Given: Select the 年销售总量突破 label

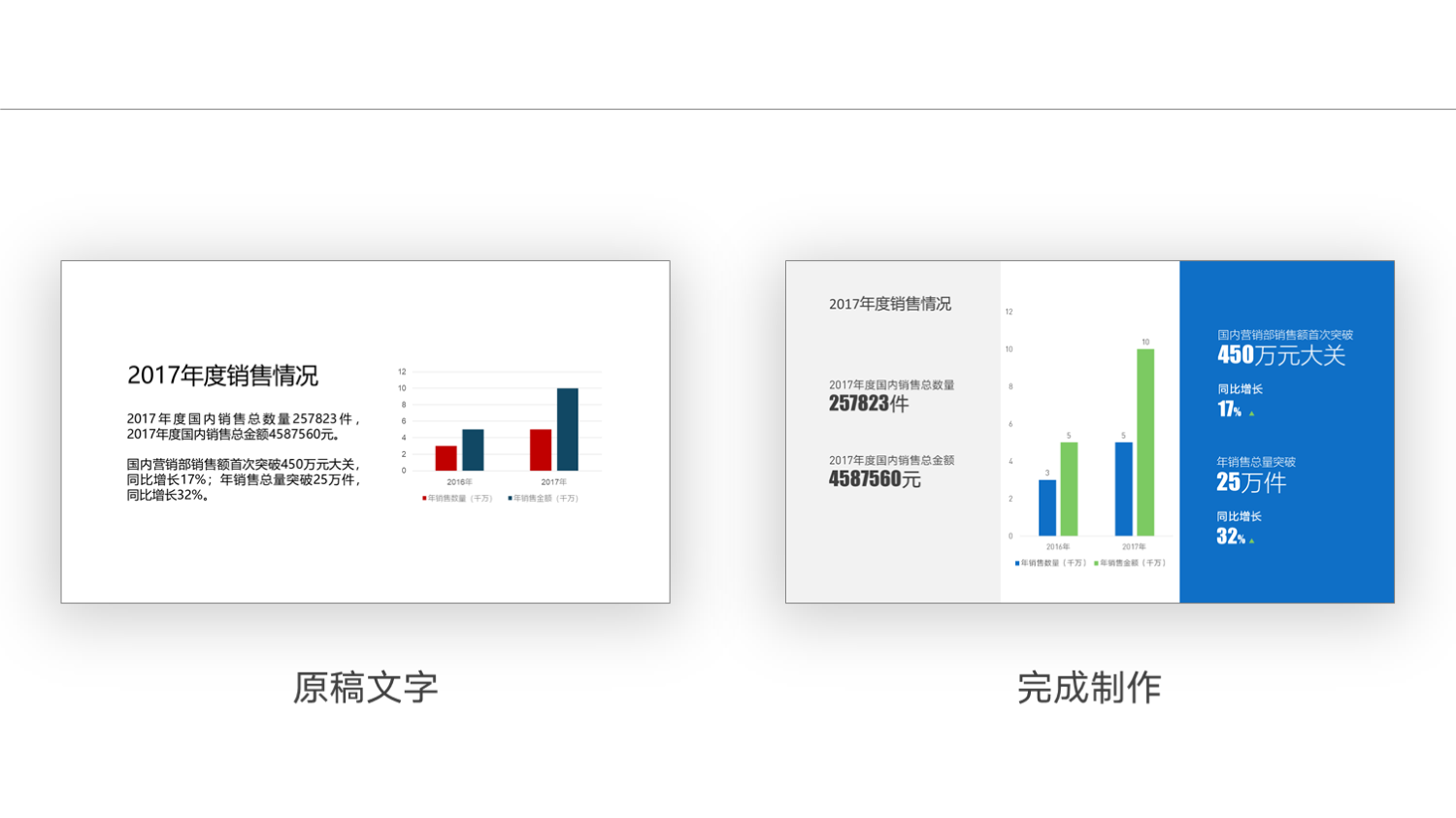Looking at the screenshot, I should (1256, 462).
